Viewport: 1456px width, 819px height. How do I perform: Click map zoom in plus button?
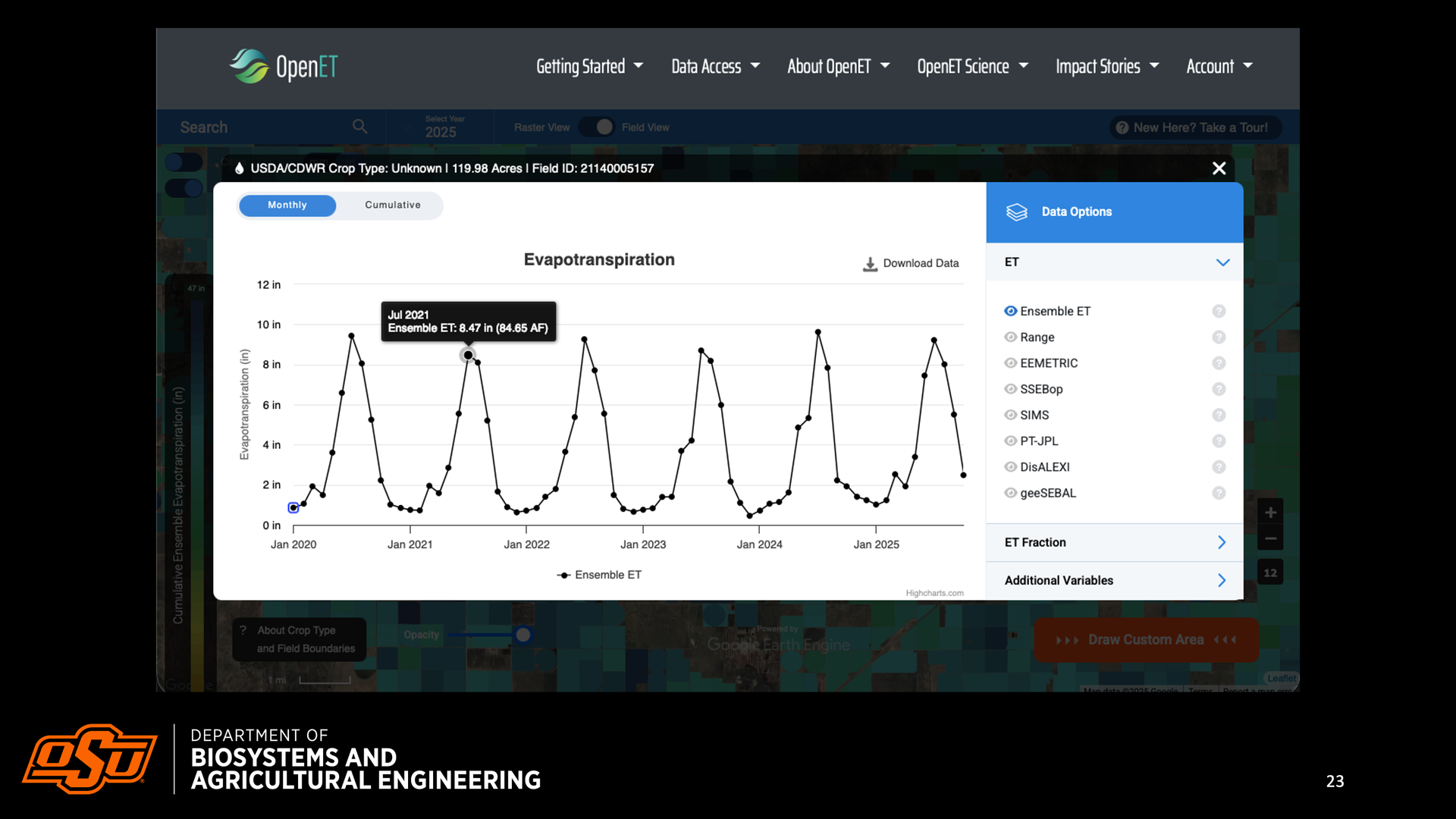tap(1270, 513)
